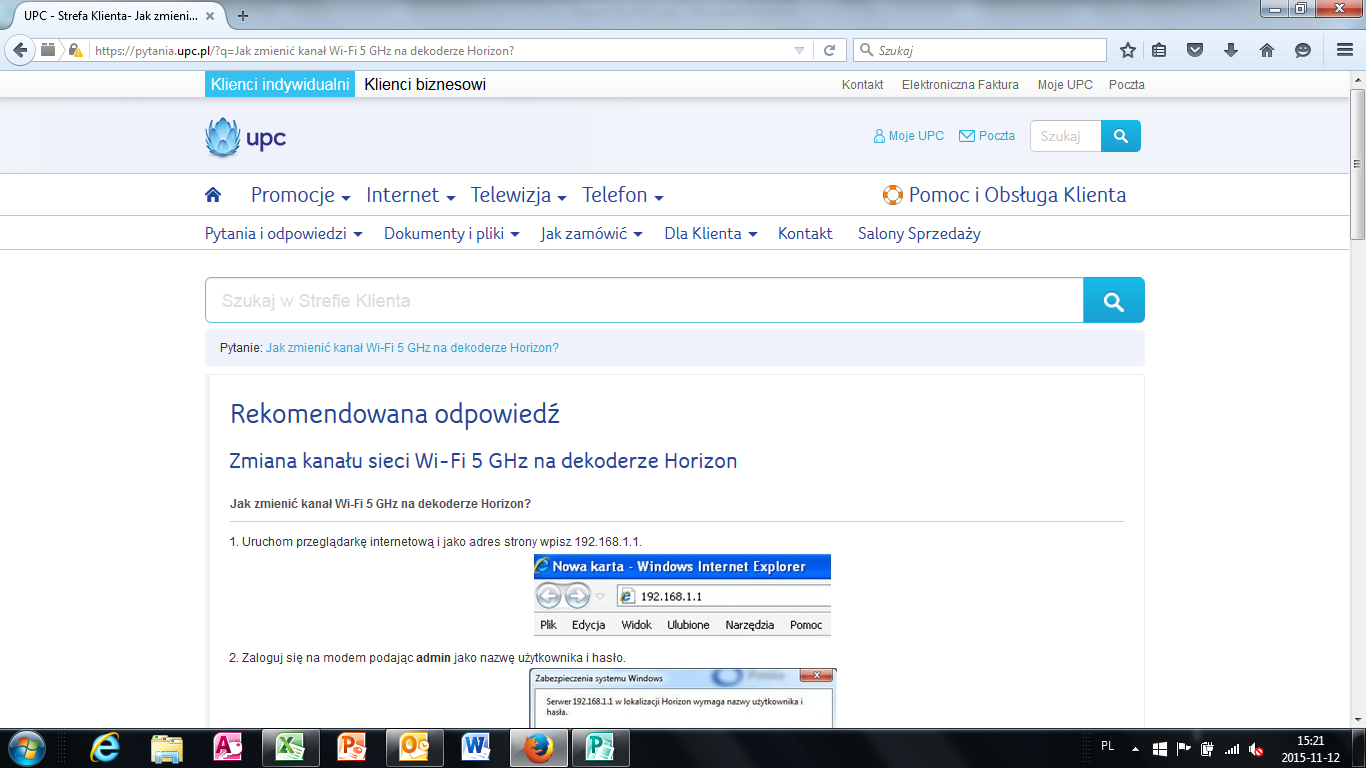Open the Firefox hamburger menu
1366x768 pixels.
click(1345, 50)
